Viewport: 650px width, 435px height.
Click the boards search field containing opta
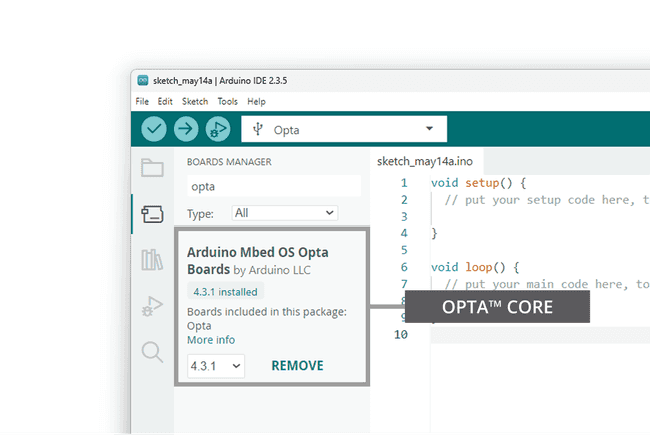point(273,187)
